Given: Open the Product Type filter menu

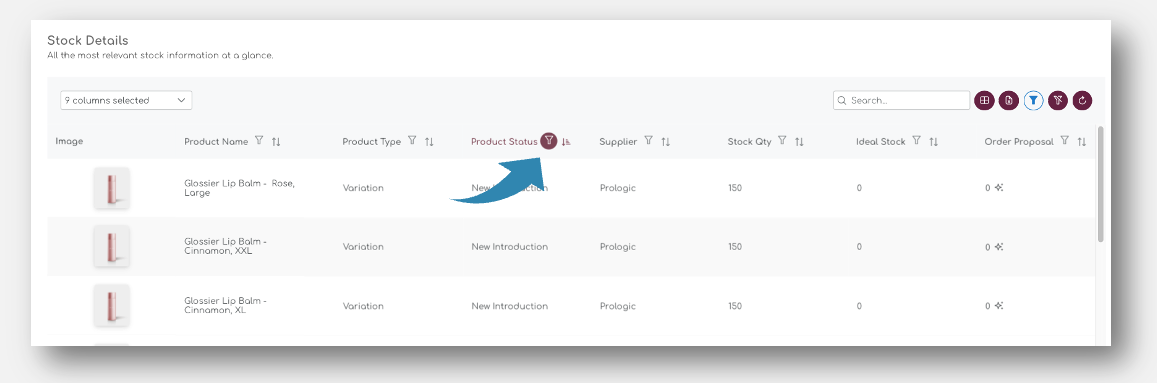Looking at the screenshot, I should [x=412, y=141].
